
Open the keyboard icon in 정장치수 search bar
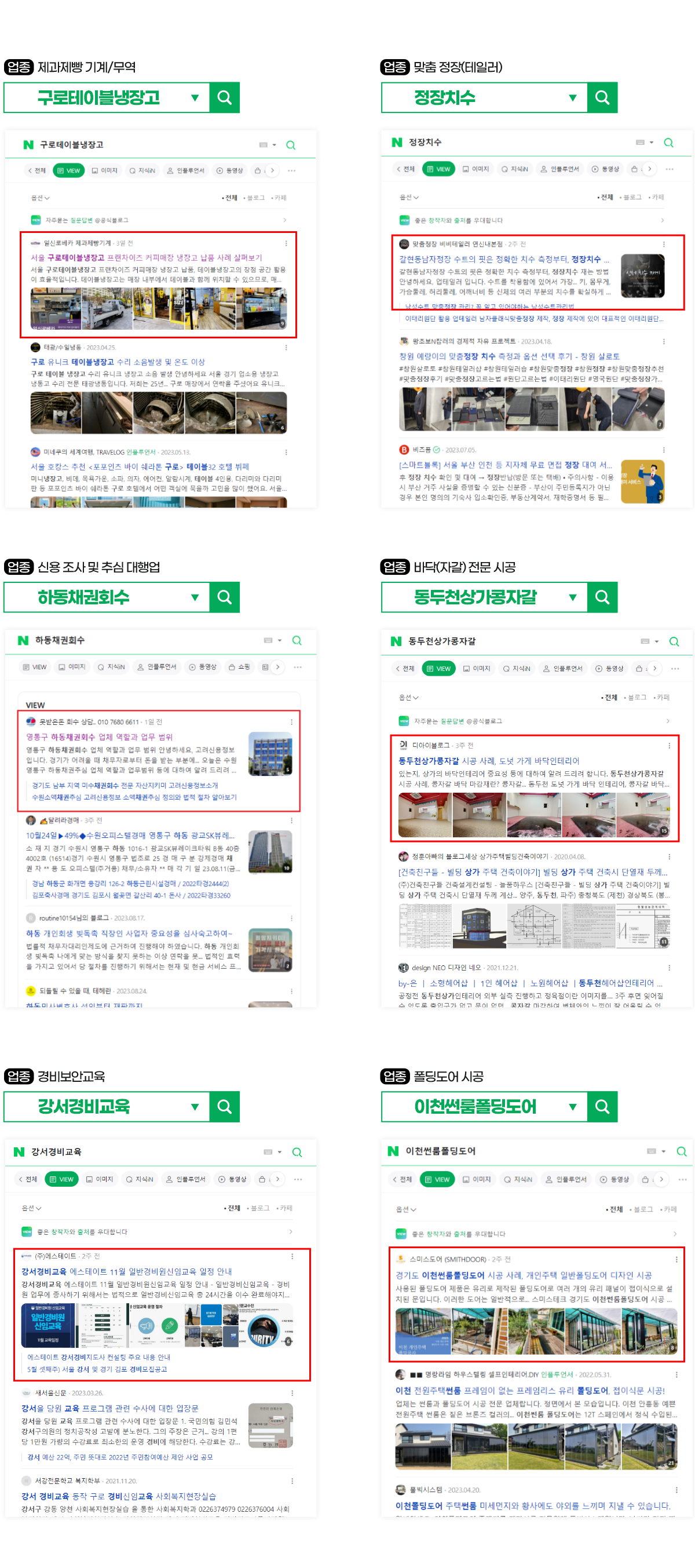(x=640, y=143)
